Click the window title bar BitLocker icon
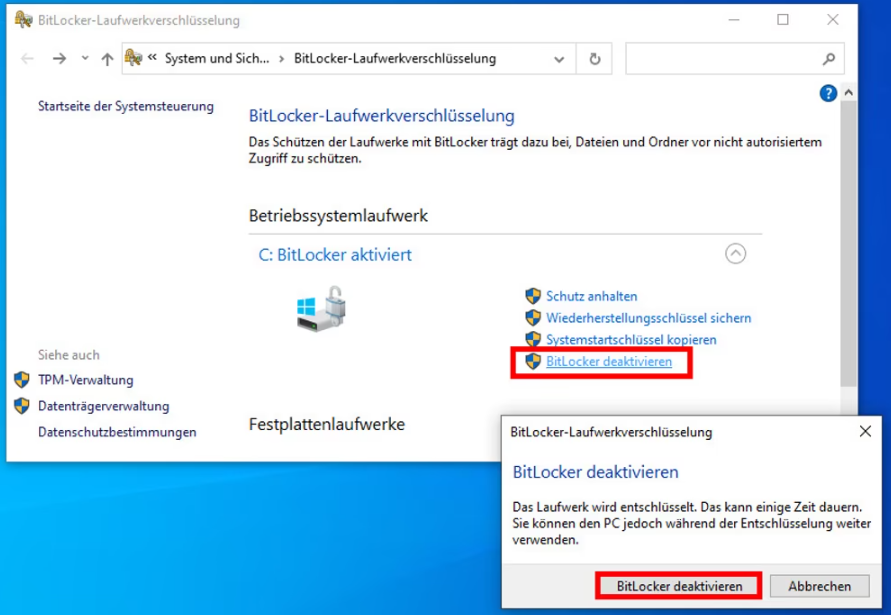Screen dimensions: 891x615 tap(23, 19)
